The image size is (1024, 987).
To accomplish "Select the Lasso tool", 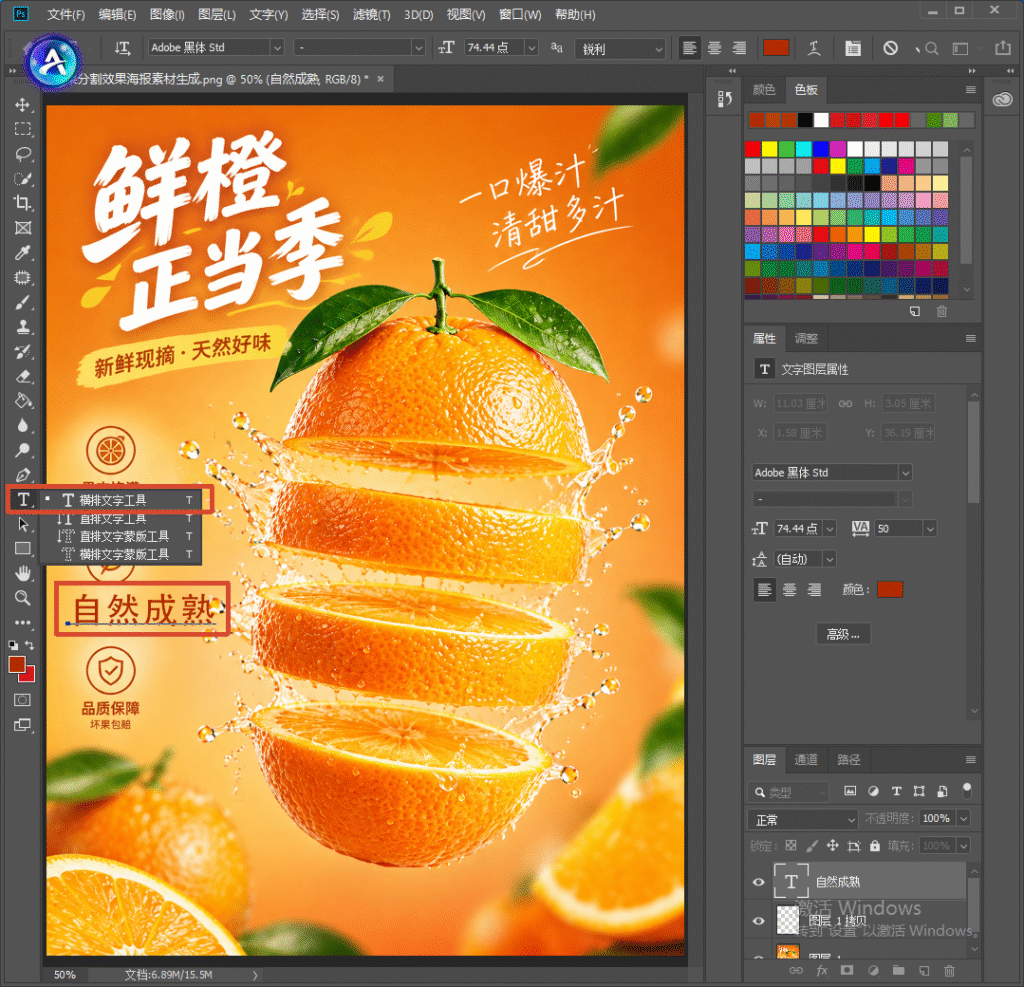I will point(23,154).
